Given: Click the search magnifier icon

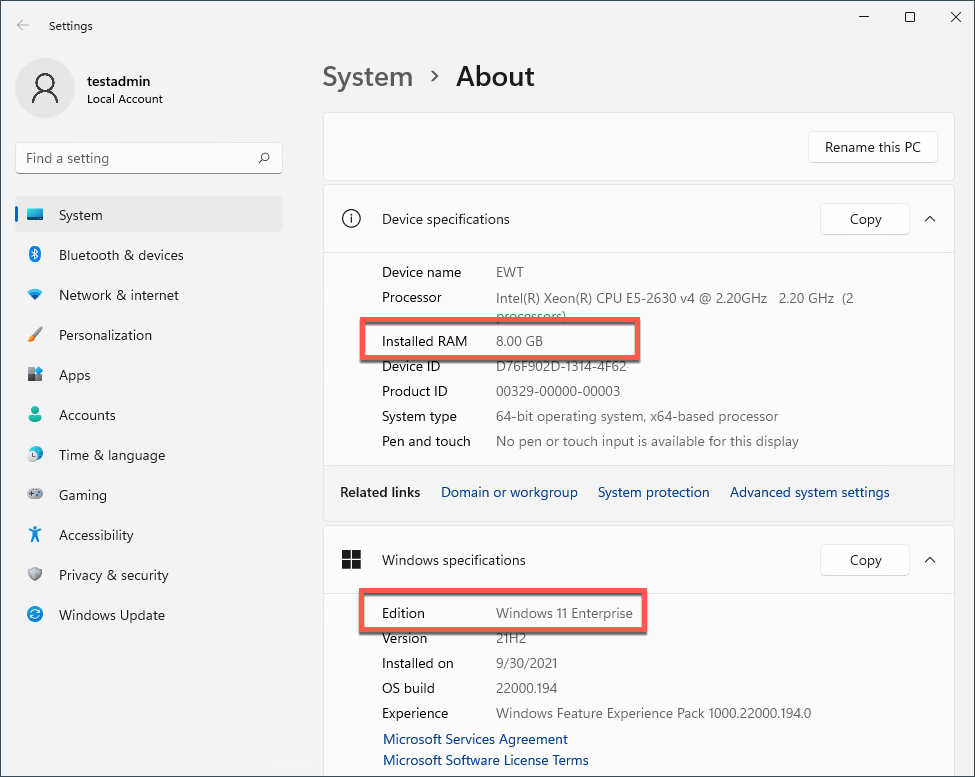Looking at the screenshot, I should (x=264, y=158).
